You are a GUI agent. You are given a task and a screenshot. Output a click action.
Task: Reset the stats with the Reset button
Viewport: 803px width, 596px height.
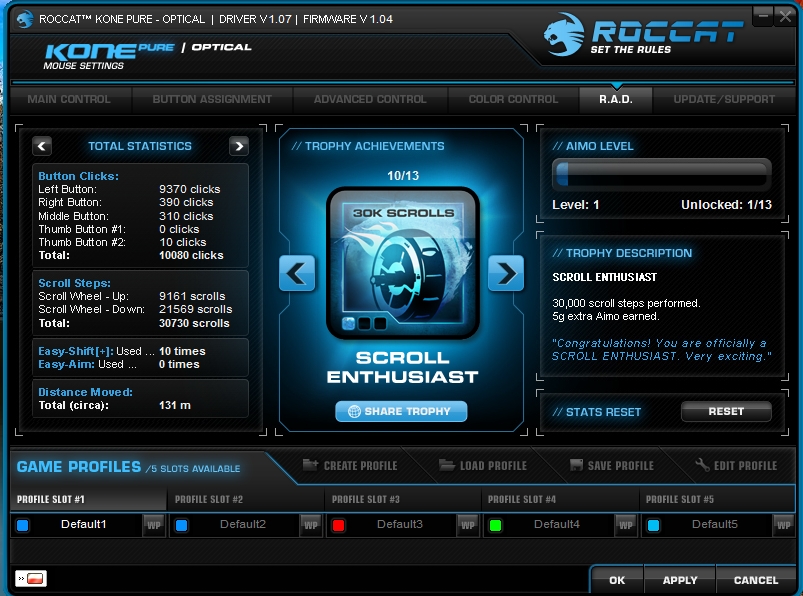pyautogui.click(x=726, y=411)
